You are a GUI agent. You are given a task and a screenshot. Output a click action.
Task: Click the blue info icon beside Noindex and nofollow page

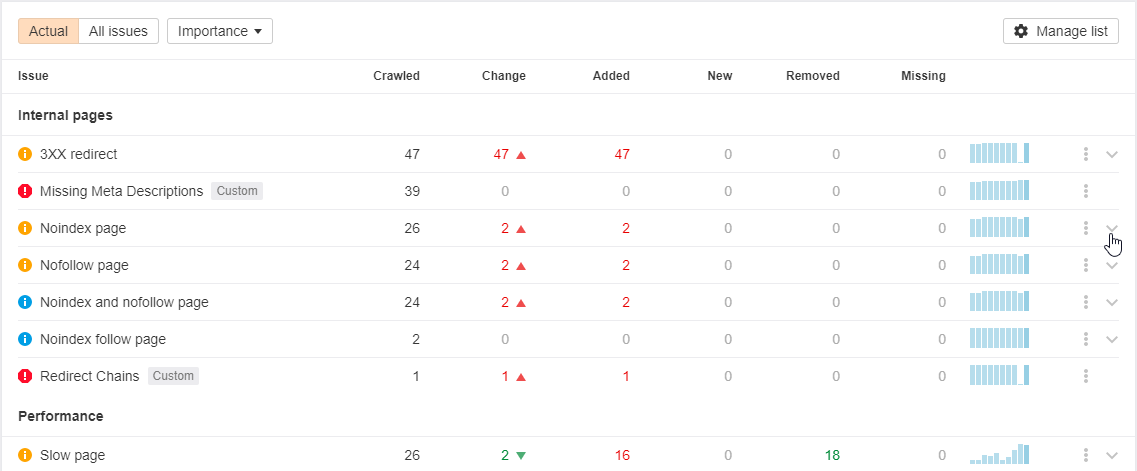click(25, 302)
